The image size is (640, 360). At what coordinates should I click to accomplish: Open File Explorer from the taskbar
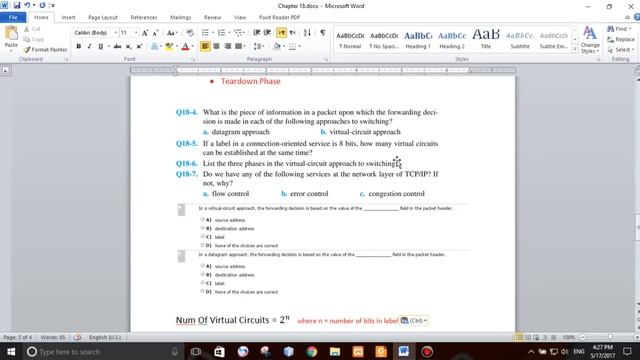[x=335, y=351]
